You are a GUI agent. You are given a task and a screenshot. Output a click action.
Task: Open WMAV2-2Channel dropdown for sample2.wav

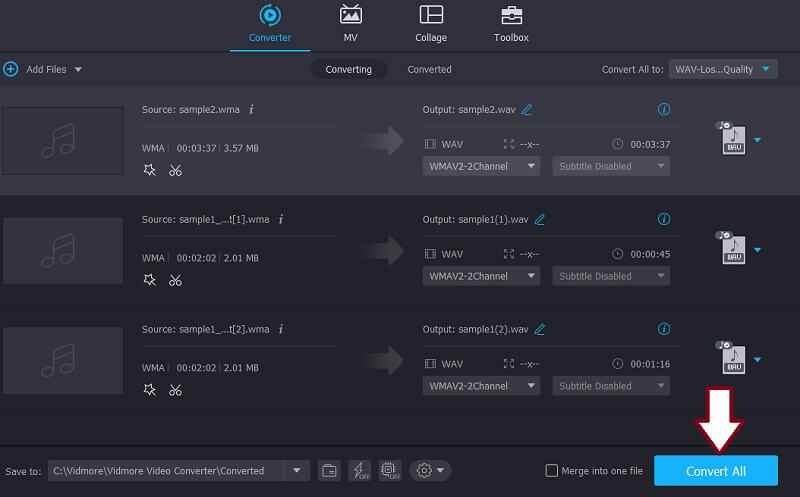point(481,166)
